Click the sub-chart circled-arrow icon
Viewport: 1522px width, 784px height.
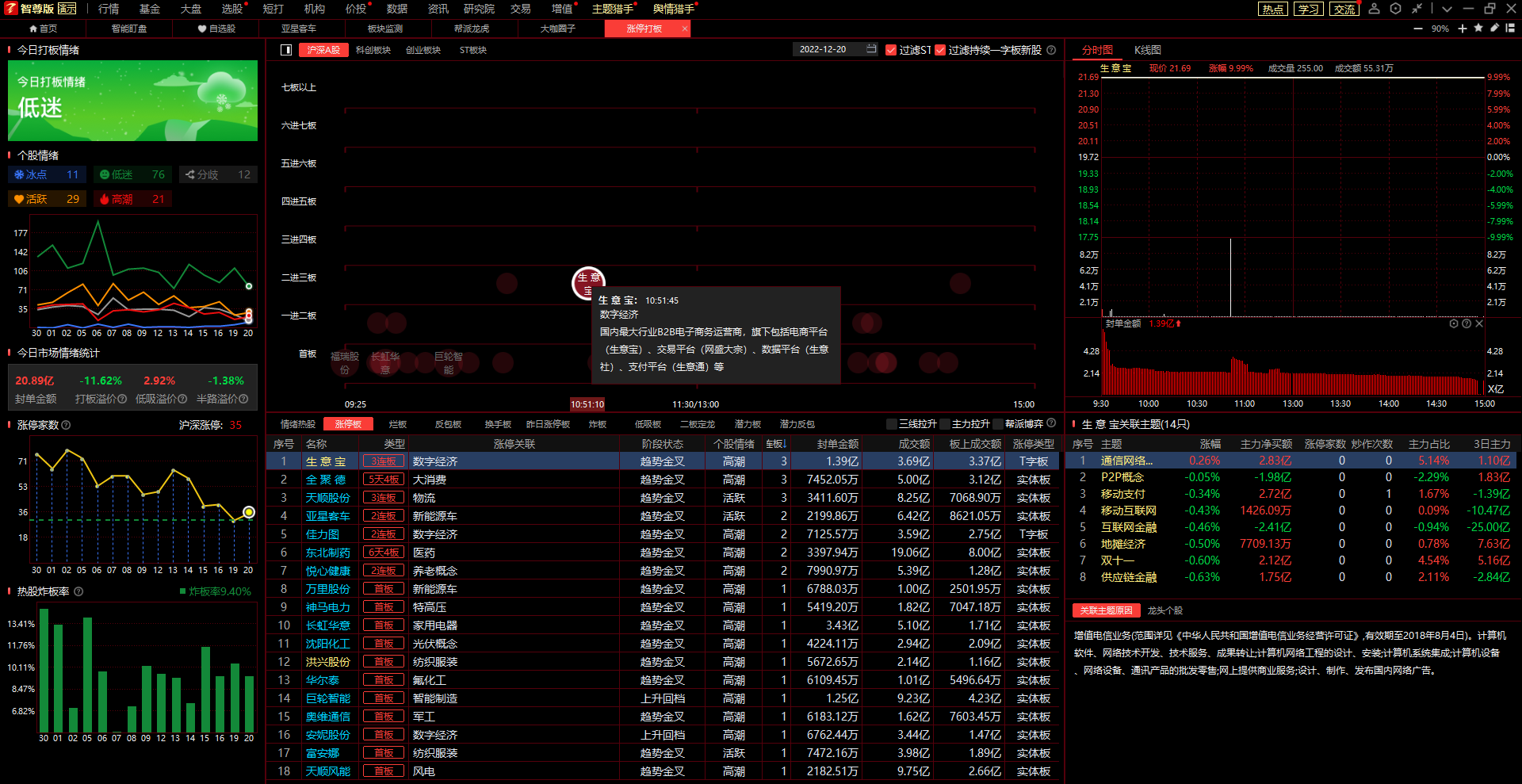[1454, 323]
